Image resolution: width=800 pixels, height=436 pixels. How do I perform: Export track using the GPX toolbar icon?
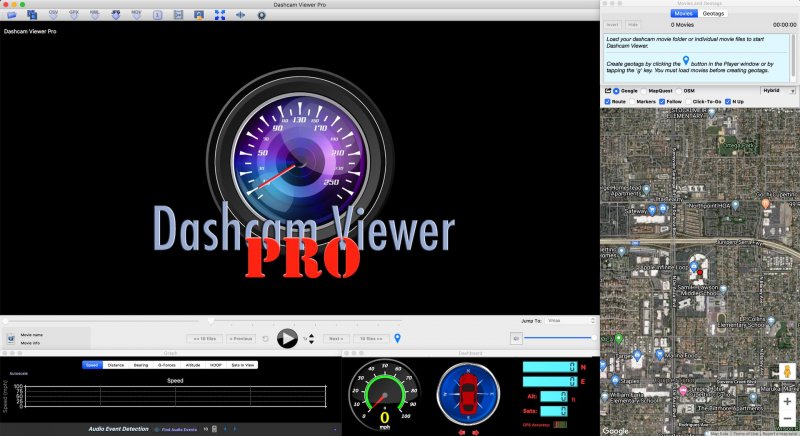[x=74, y=15]
